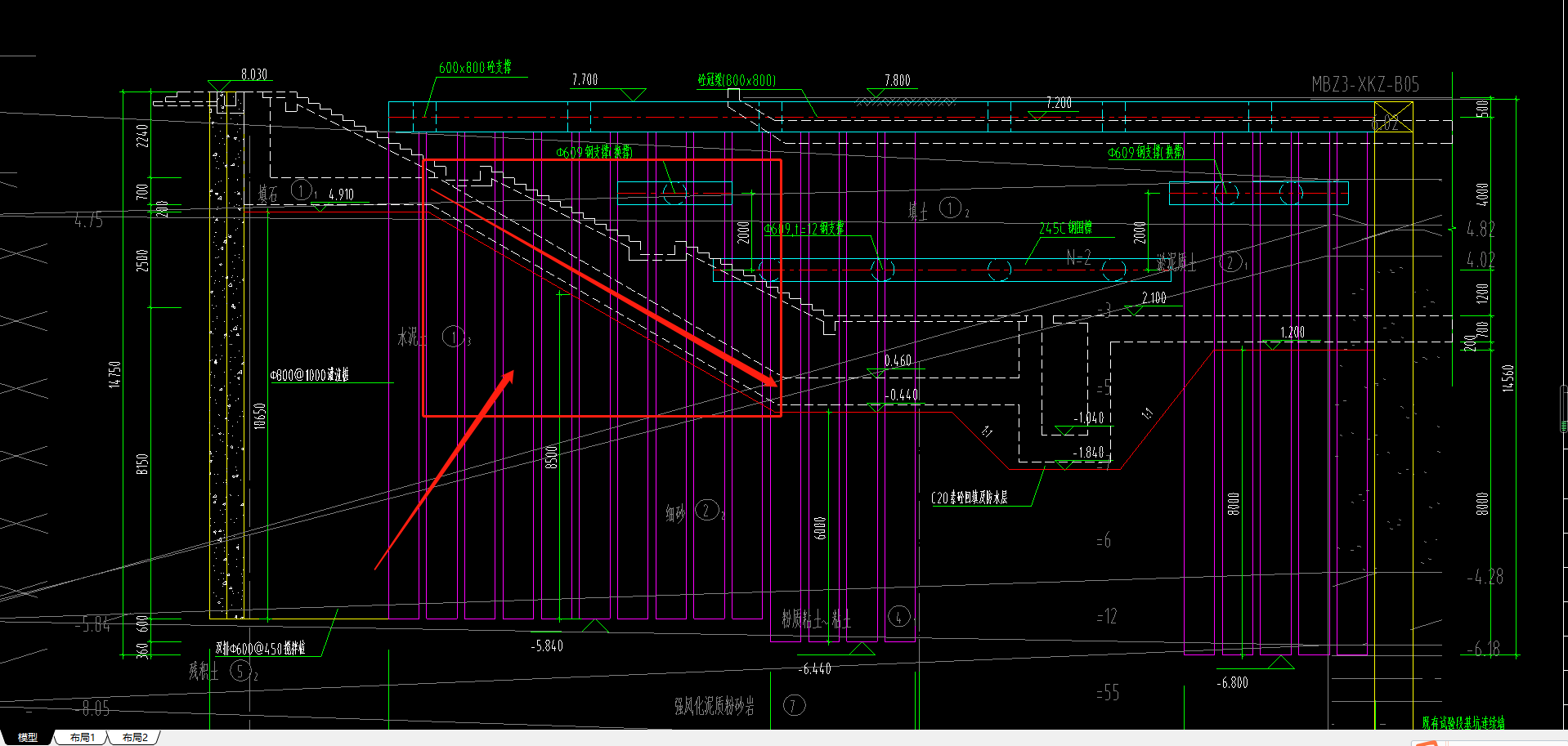Click the -1.840 elevation label
The height and width of the screenshot is (746, 1568).
click(x=1088, y=452)
